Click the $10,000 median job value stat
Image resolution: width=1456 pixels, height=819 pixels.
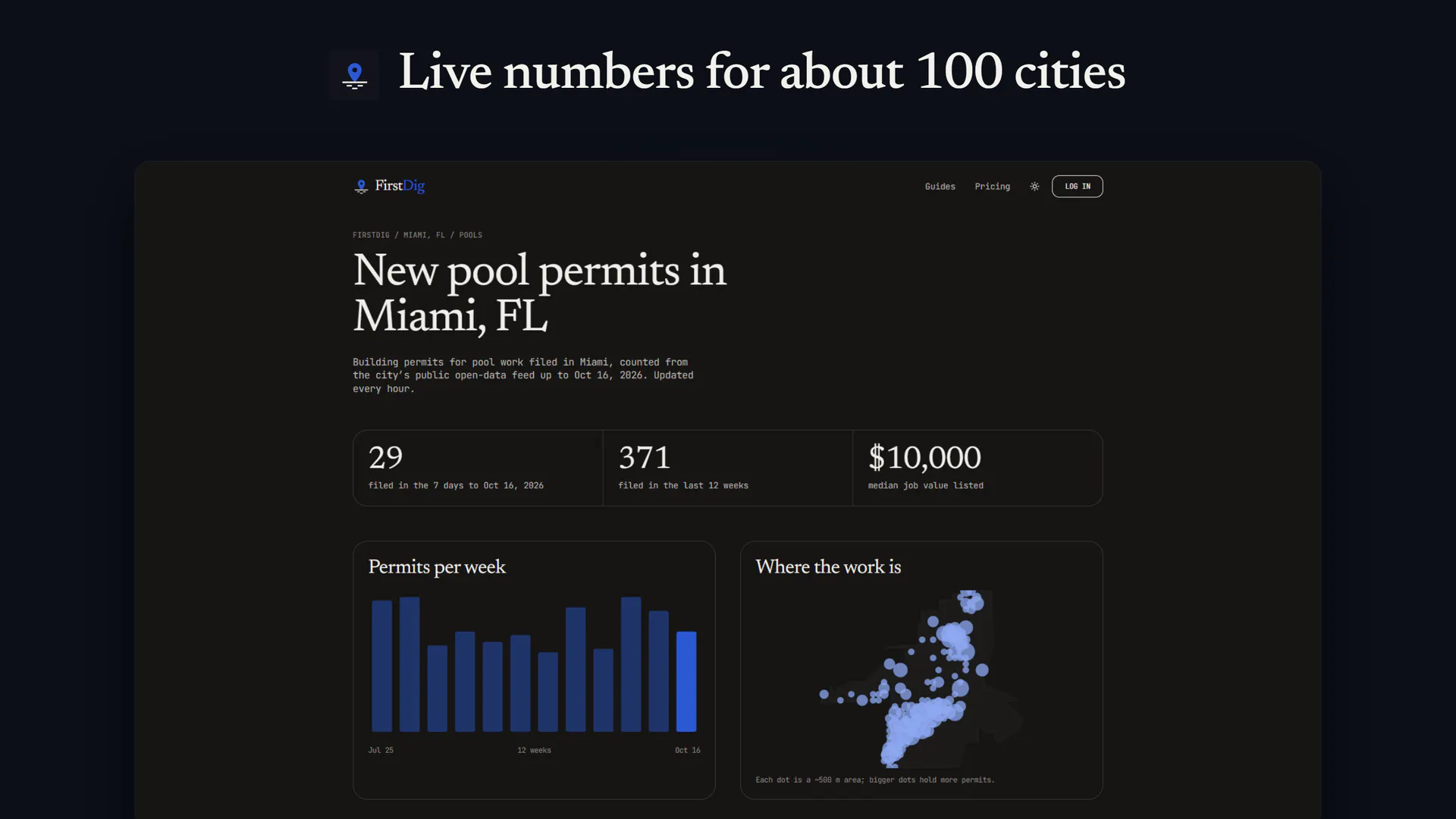click(977, 468)
